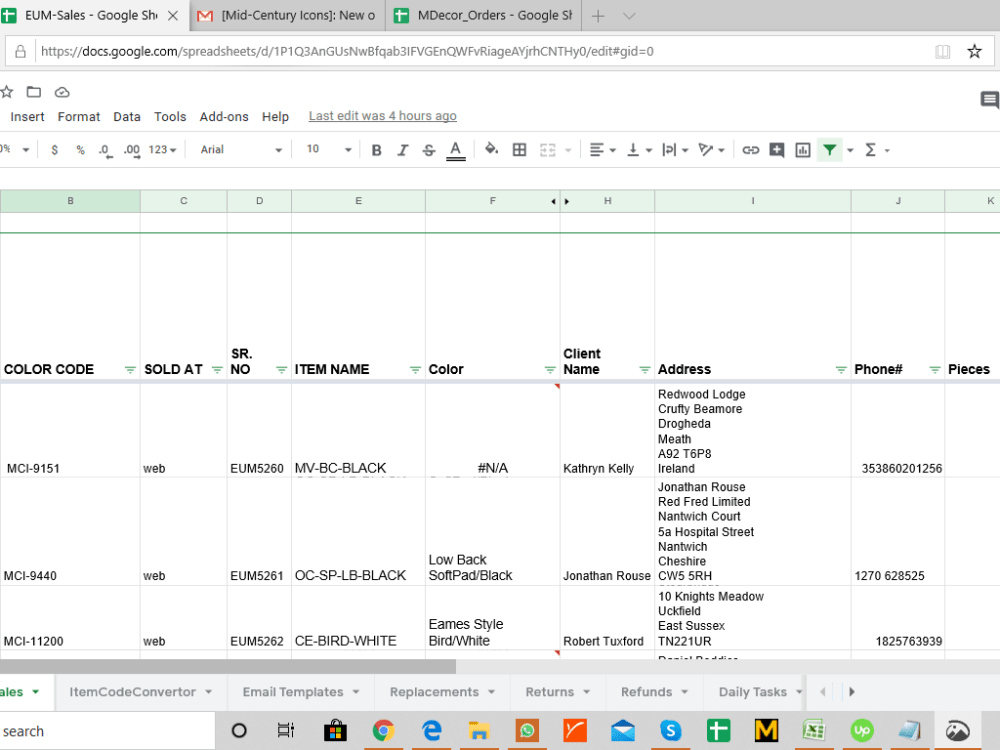This screenshot has width=1000, height=750.
Task: Click the merge cells icon
Action: [x=548, y=150]
